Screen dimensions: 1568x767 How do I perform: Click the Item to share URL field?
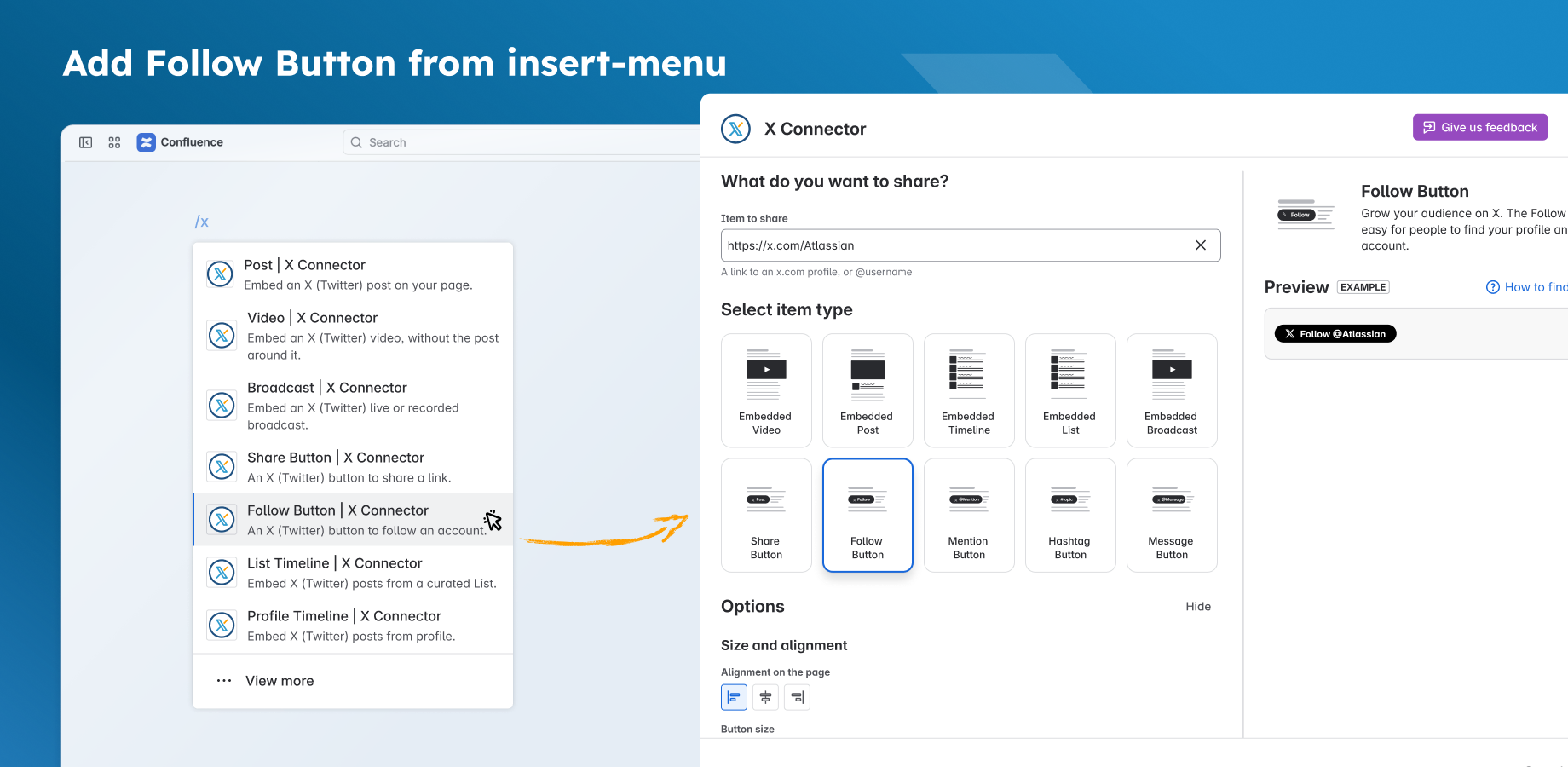point(971,245)
